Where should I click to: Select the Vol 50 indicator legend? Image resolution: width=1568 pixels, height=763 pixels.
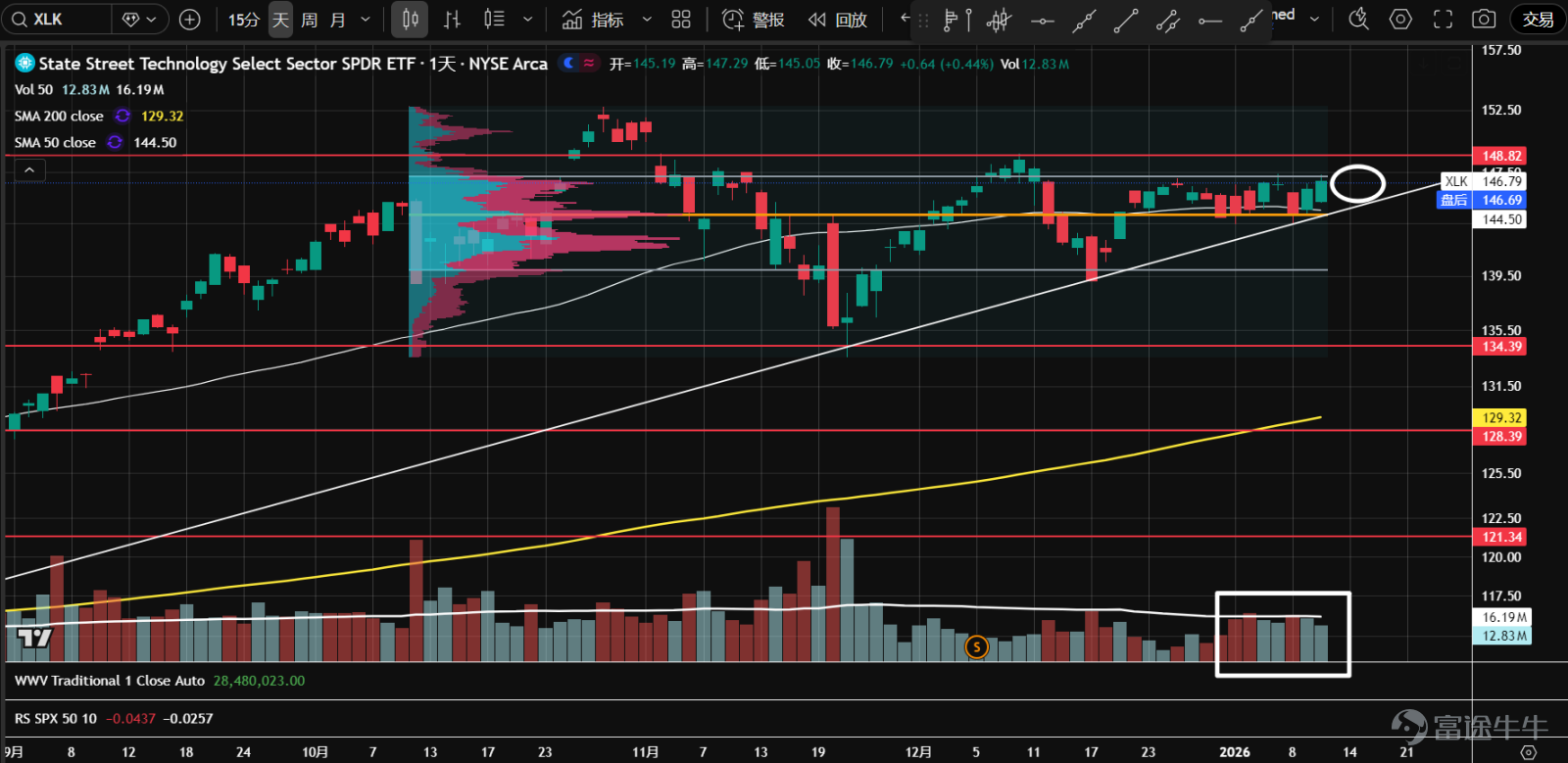pyautogui.click(x=33, y=90)
